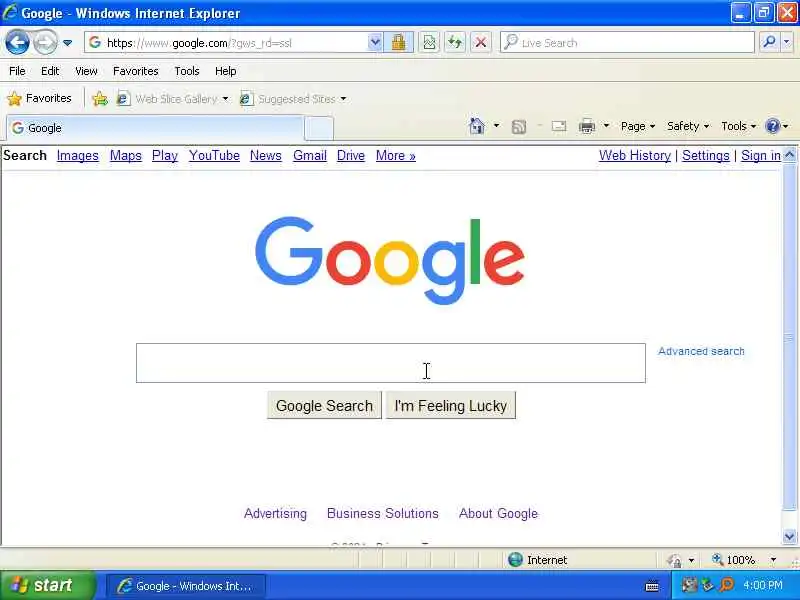Viewport: 800px width, 600px height.
Task: Expand the Home button dropdown arrow
Action: 496,126
